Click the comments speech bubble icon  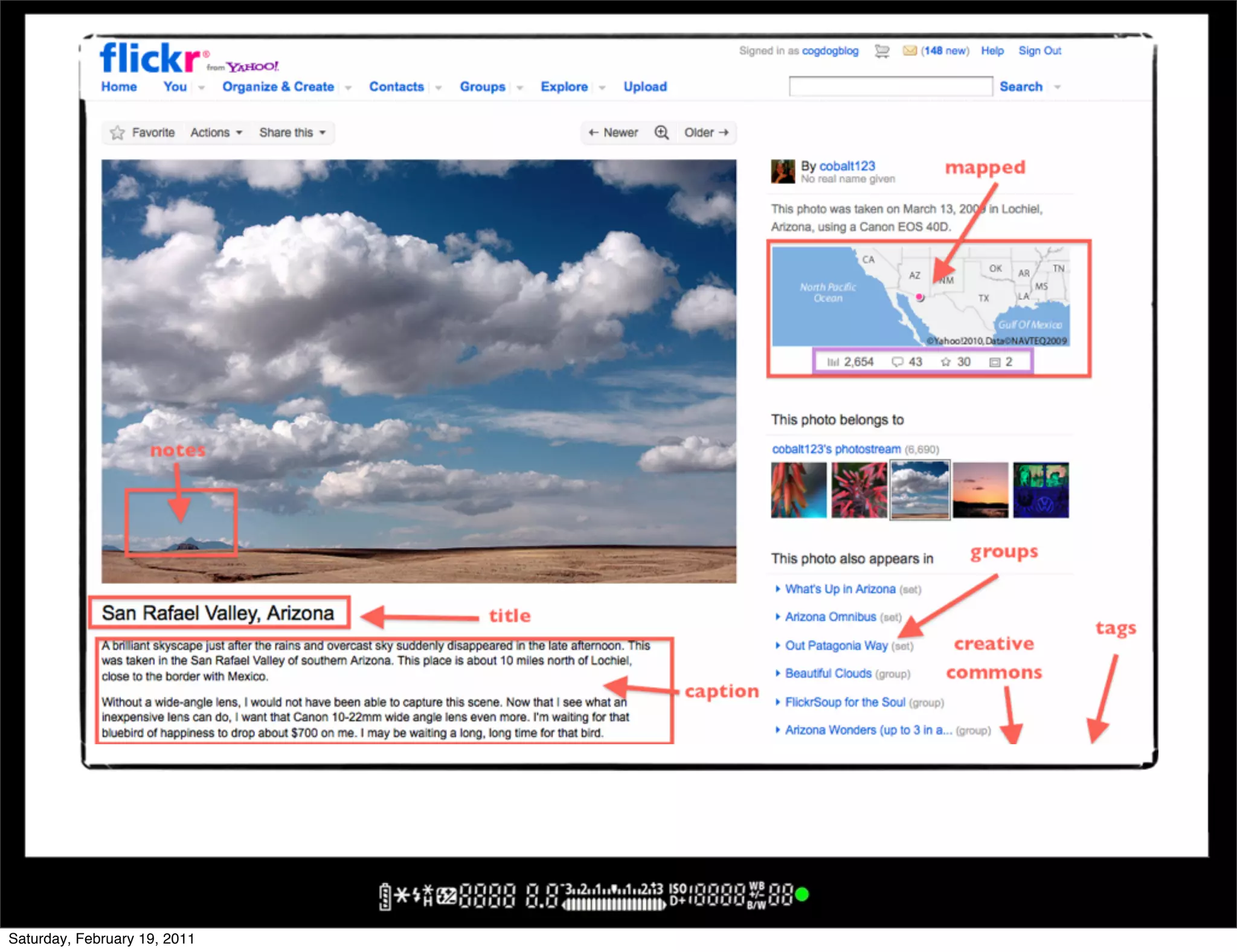(898, 362)
